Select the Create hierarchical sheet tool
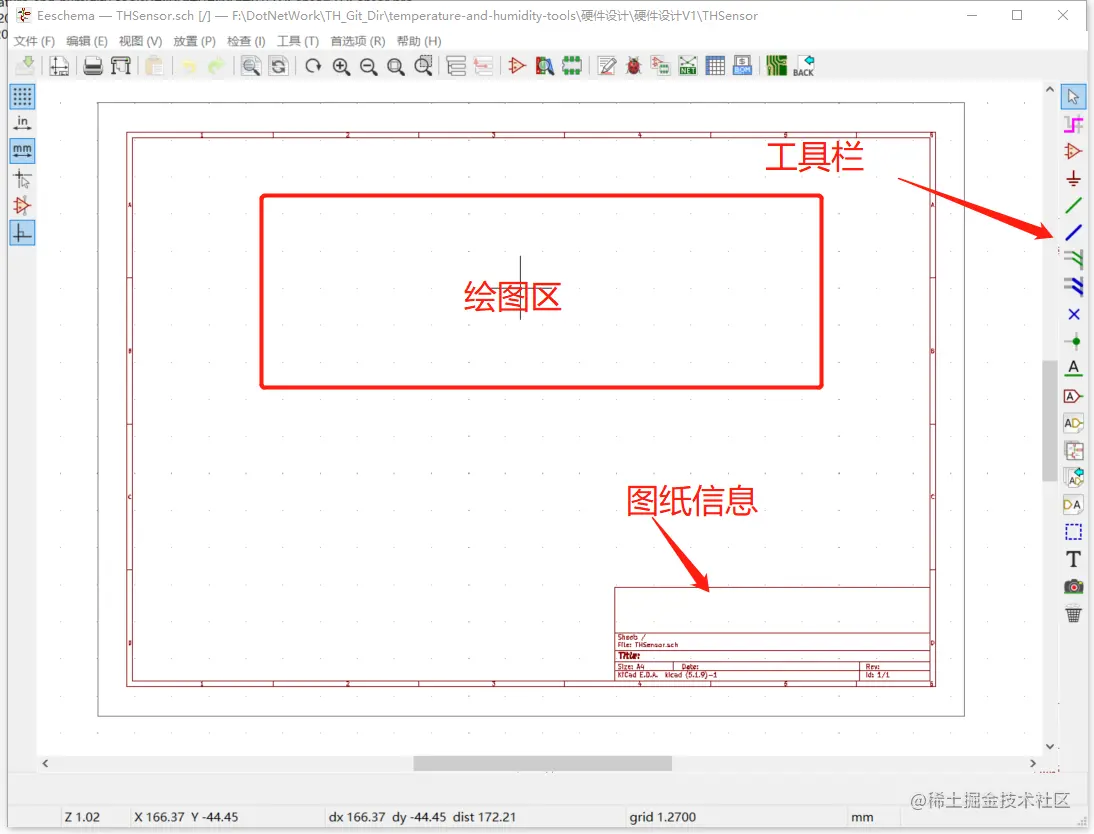 click(1073, 451)
